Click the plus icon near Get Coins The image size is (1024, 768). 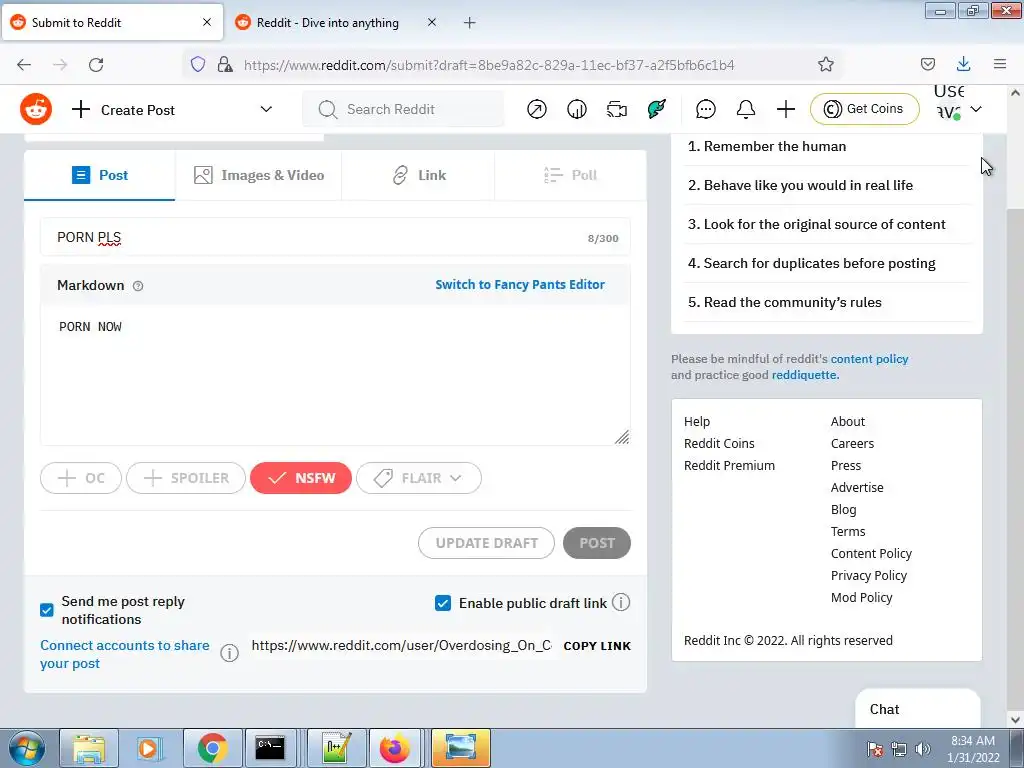(786, 109)
